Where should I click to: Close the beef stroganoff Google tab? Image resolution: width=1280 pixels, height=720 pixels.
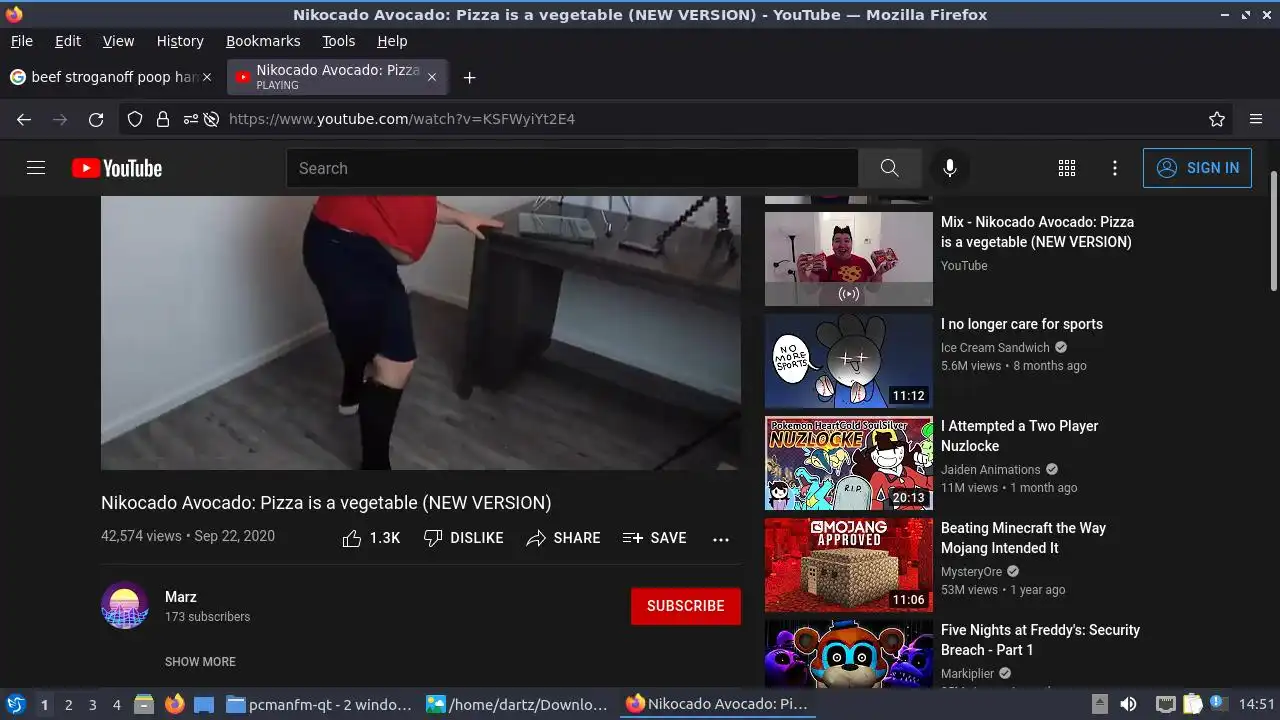pos(207,77)
